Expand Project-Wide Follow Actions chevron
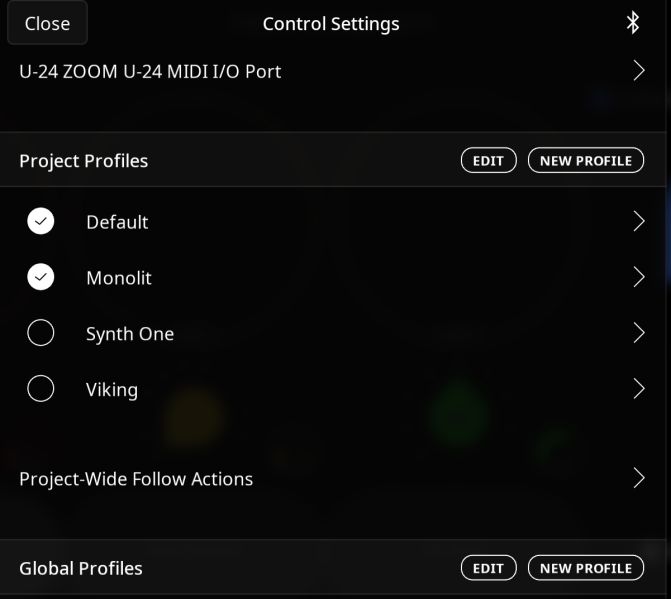 [x=638, y=478]
